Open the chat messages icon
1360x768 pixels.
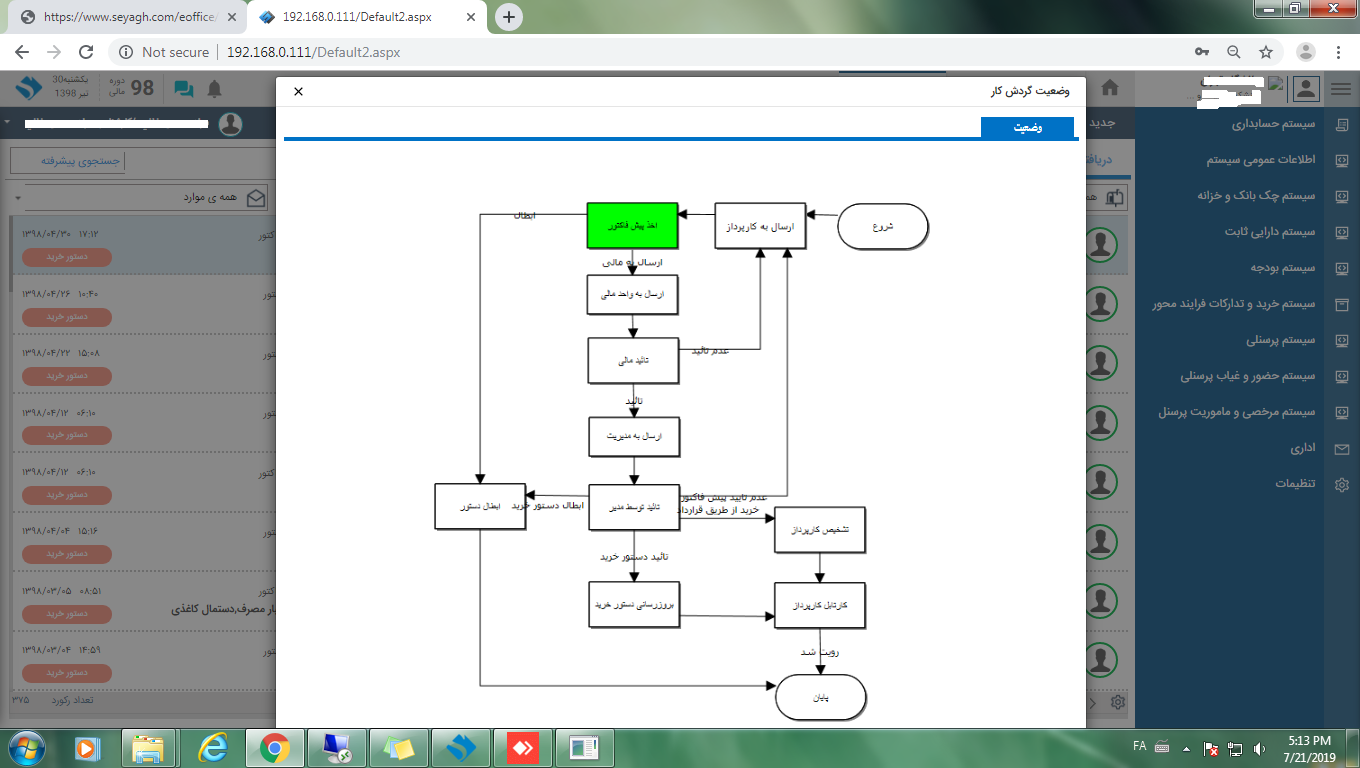pos(184,89)
